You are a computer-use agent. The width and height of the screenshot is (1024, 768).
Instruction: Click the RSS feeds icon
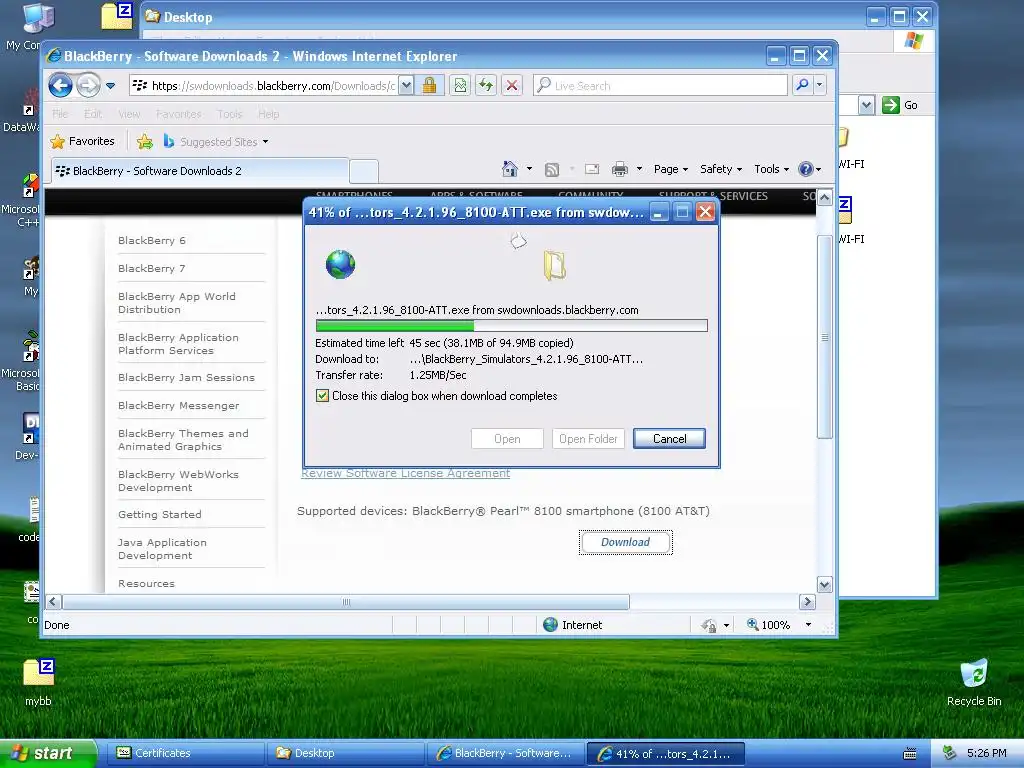point(552,170)
